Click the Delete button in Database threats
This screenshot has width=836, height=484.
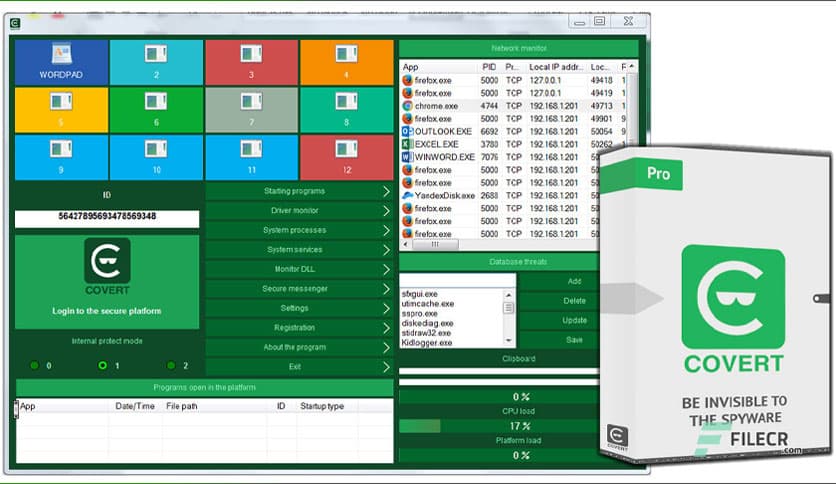[575, 300]
